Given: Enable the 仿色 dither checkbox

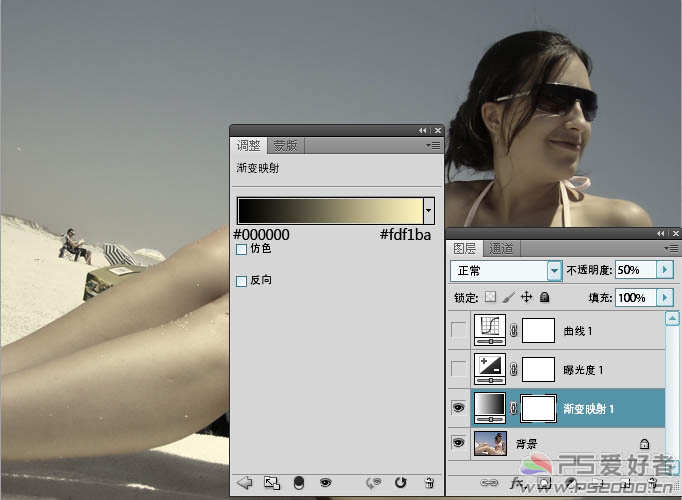Looking at the screenshot, I should tap(241, 249).
